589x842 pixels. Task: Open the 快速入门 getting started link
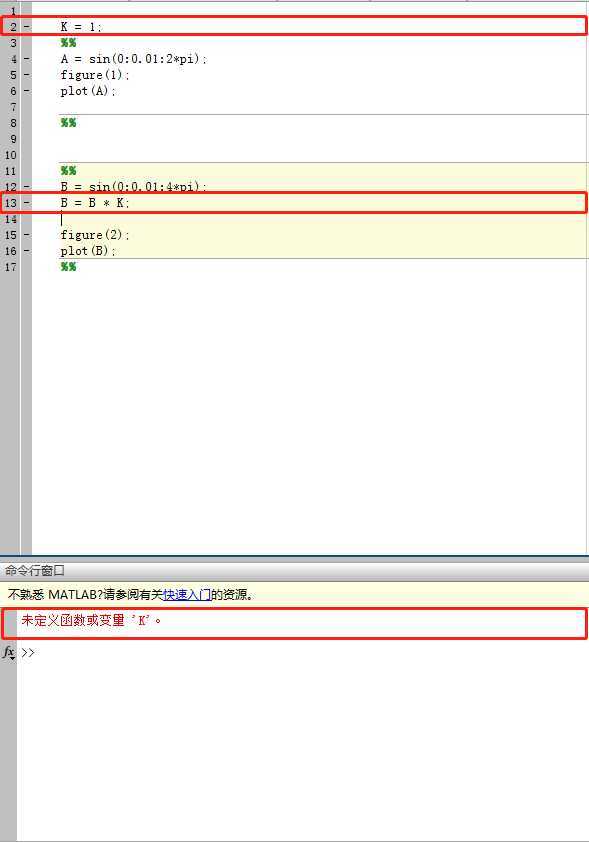point(187,594)
